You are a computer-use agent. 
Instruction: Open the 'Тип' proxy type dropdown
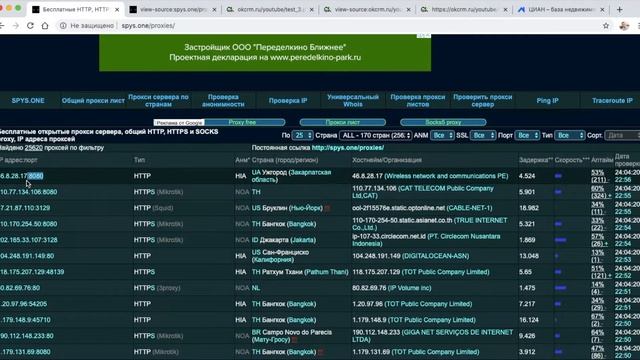pos(569,136)
